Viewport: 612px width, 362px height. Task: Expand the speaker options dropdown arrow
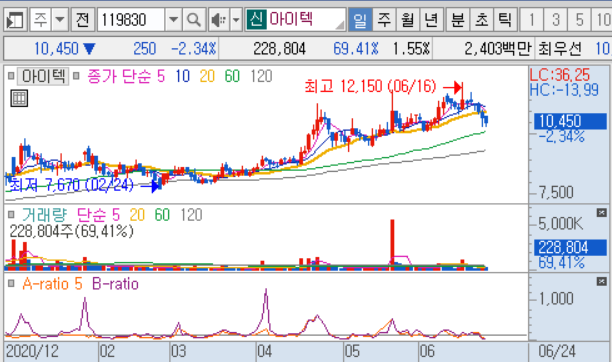point(236,20)
